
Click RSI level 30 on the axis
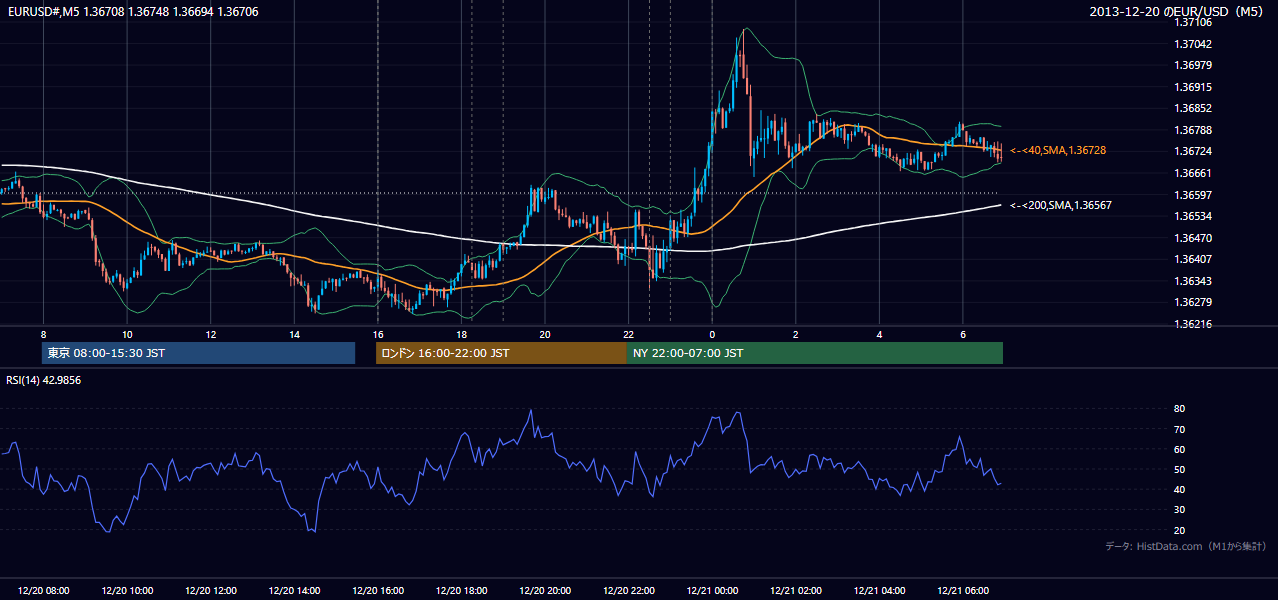click(1180, 510)
